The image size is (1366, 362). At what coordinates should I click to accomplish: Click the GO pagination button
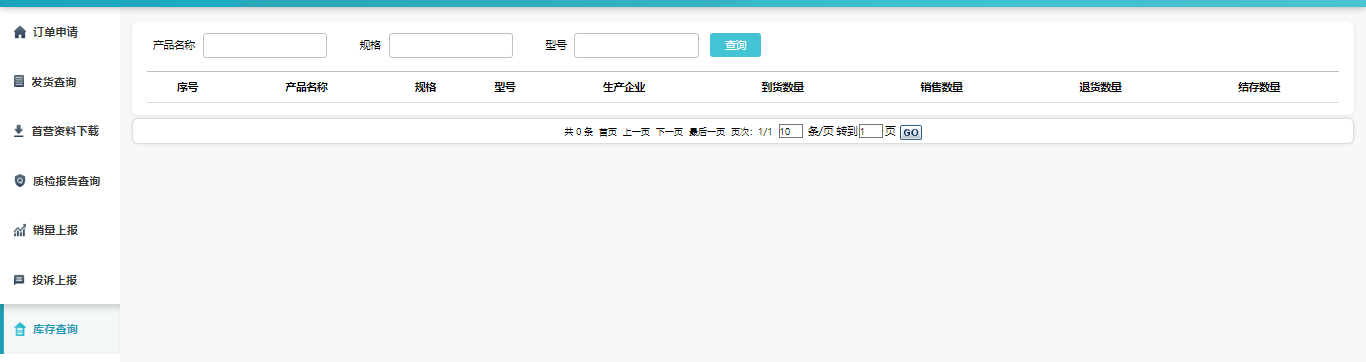911,132
